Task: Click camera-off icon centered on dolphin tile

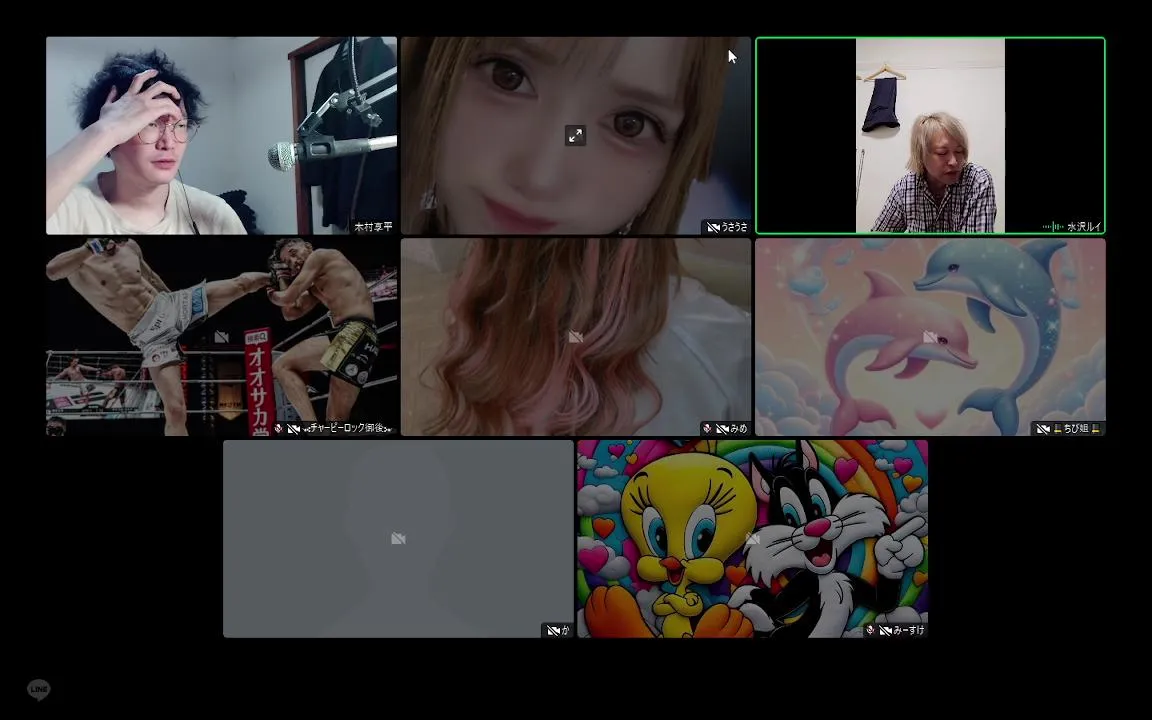Action: coord(929,337)
